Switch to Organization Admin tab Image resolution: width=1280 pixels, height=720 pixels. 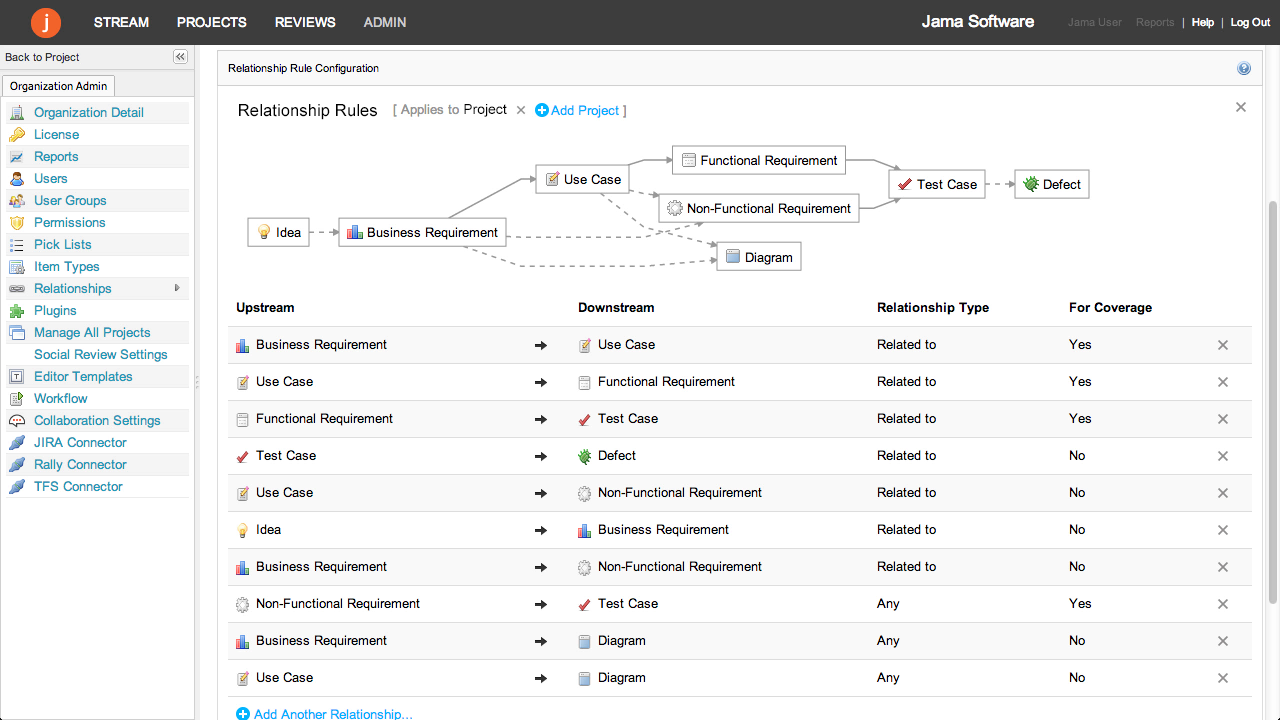point(58,86)
